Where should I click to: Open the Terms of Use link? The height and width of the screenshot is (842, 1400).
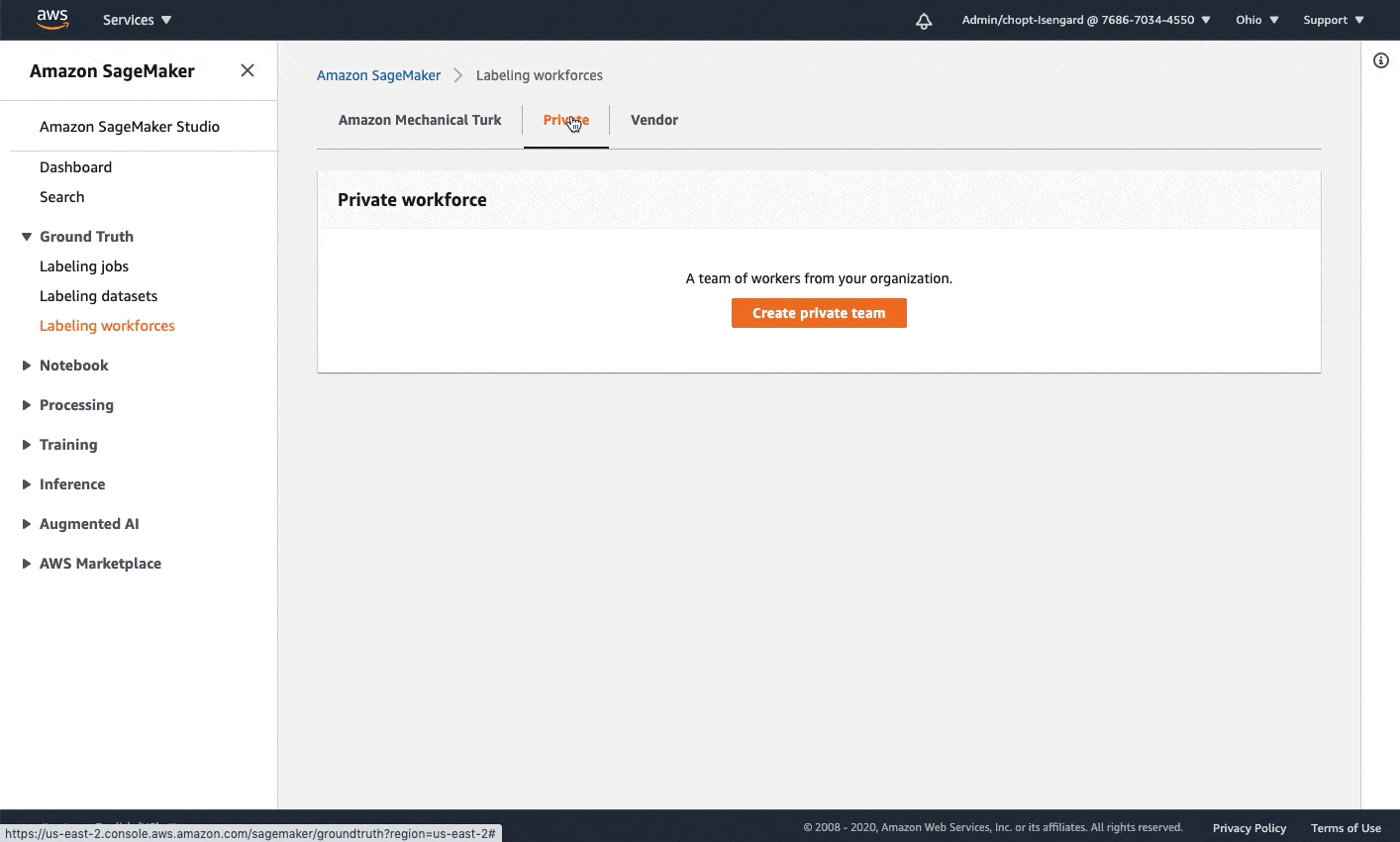pyautogui.click(x=1346, y=828)
